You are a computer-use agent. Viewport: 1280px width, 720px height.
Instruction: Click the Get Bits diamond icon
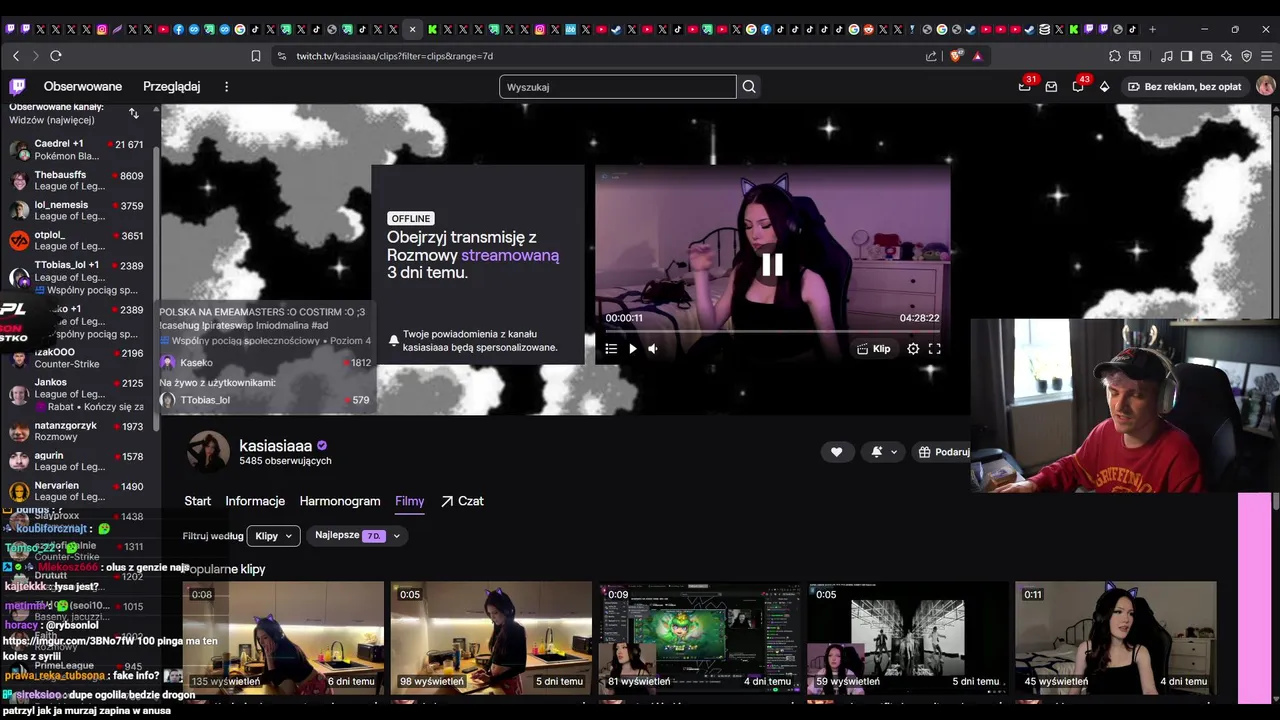pos(1104,87)
